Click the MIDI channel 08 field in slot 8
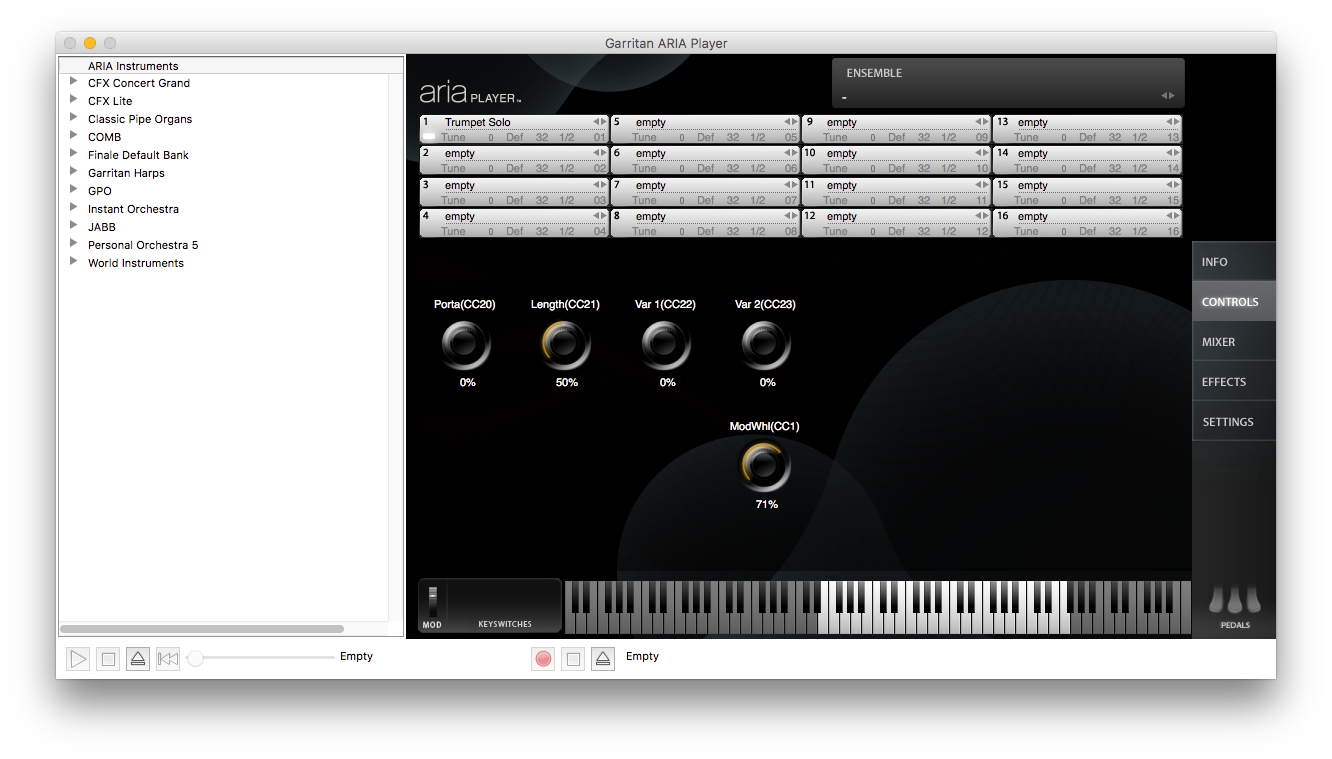This screenshot has height=759, width=1332. click(791, 231)
